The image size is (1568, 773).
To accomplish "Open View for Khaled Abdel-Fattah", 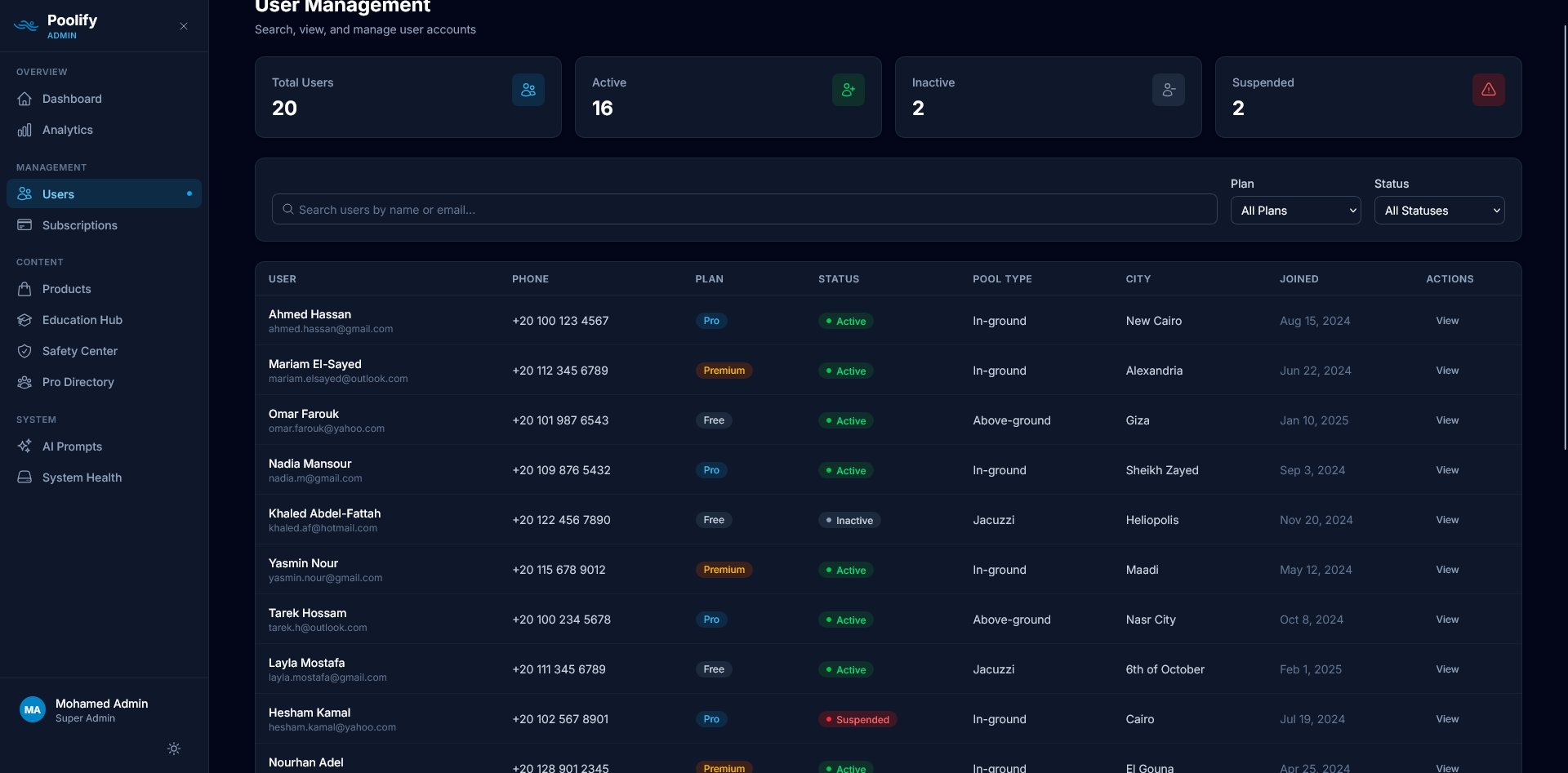I will (x=1447, y=520).
